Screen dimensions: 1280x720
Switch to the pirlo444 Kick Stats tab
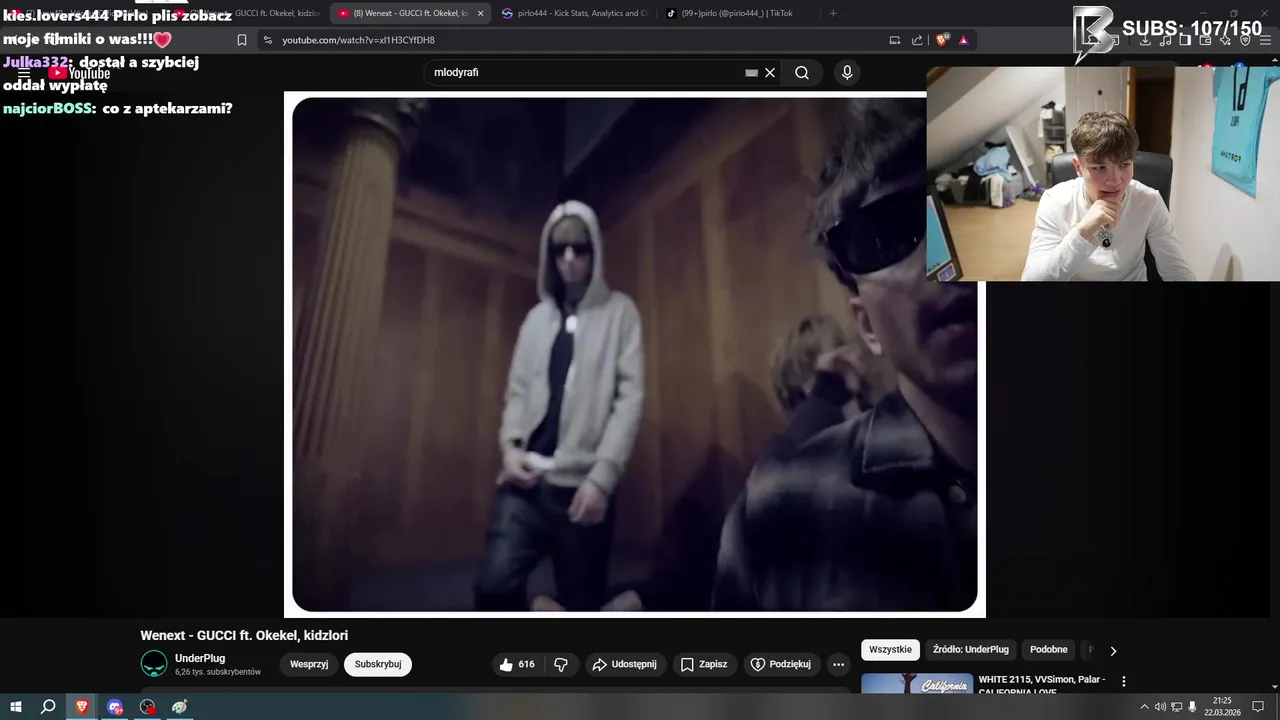pos(575,13)
